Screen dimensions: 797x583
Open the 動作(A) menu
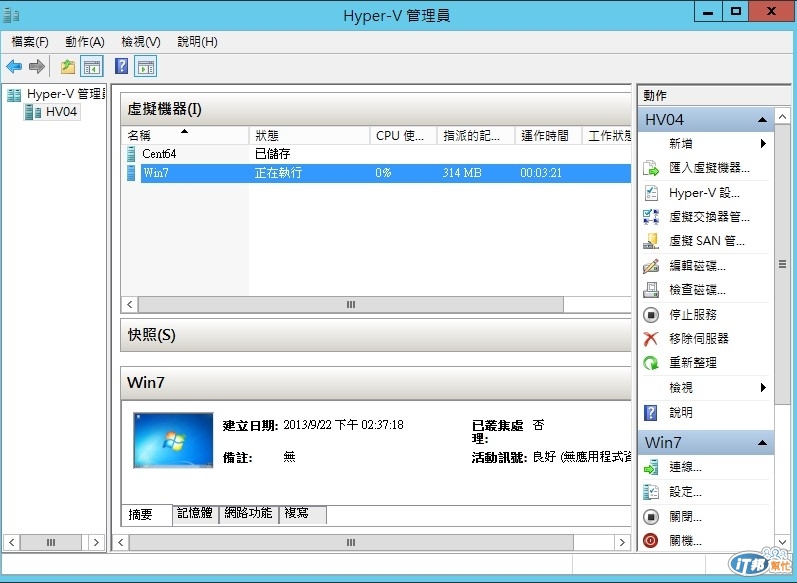coord(85,42)
